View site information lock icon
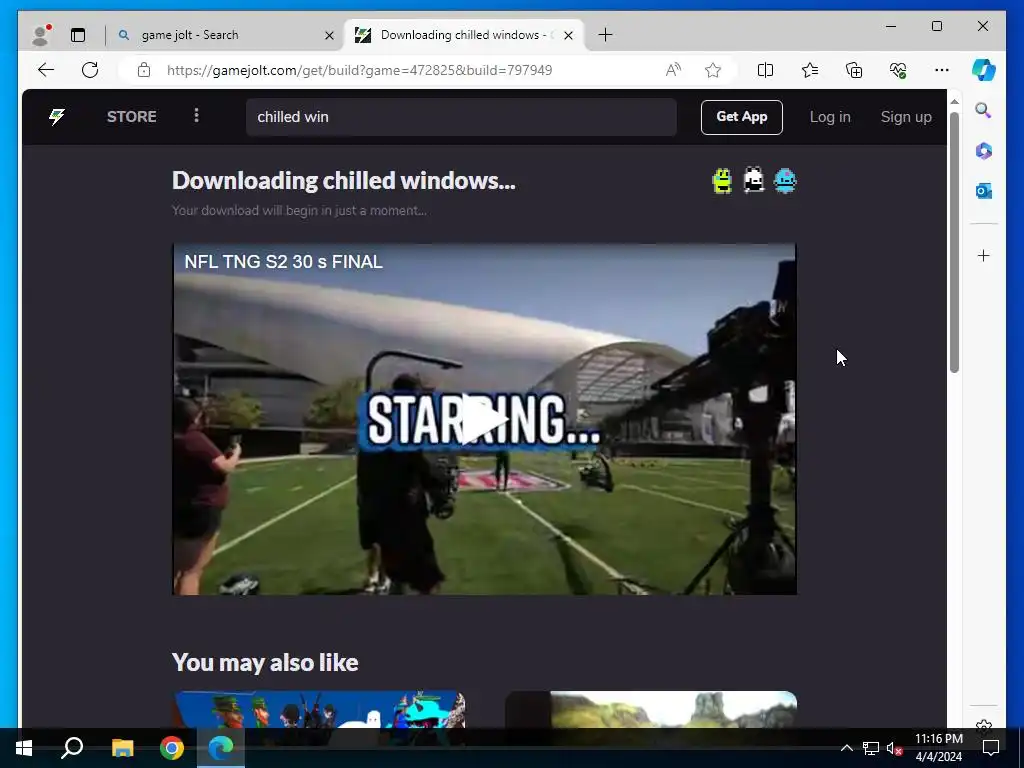This screenshot has height=768, width=1024. point(144,70)
